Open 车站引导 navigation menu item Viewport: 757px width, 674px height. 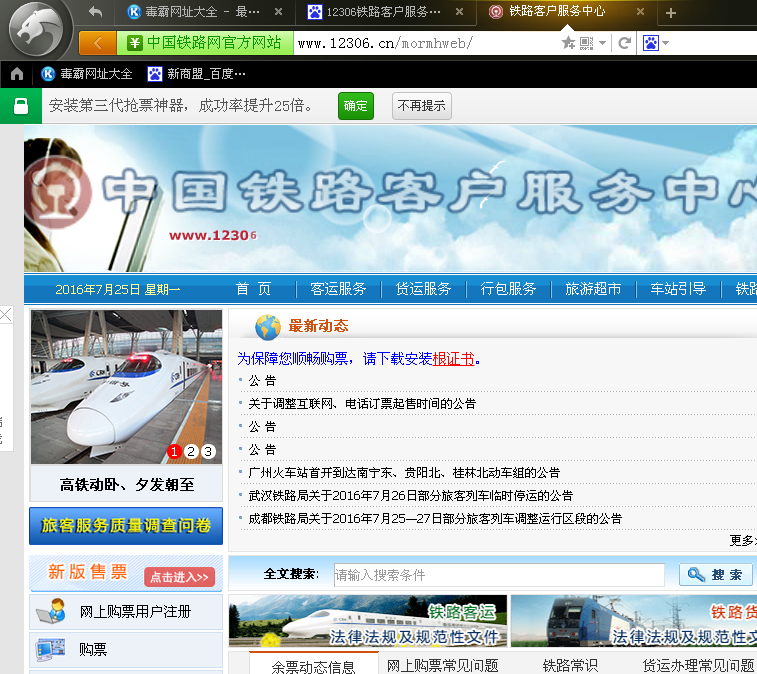[678, 289]
